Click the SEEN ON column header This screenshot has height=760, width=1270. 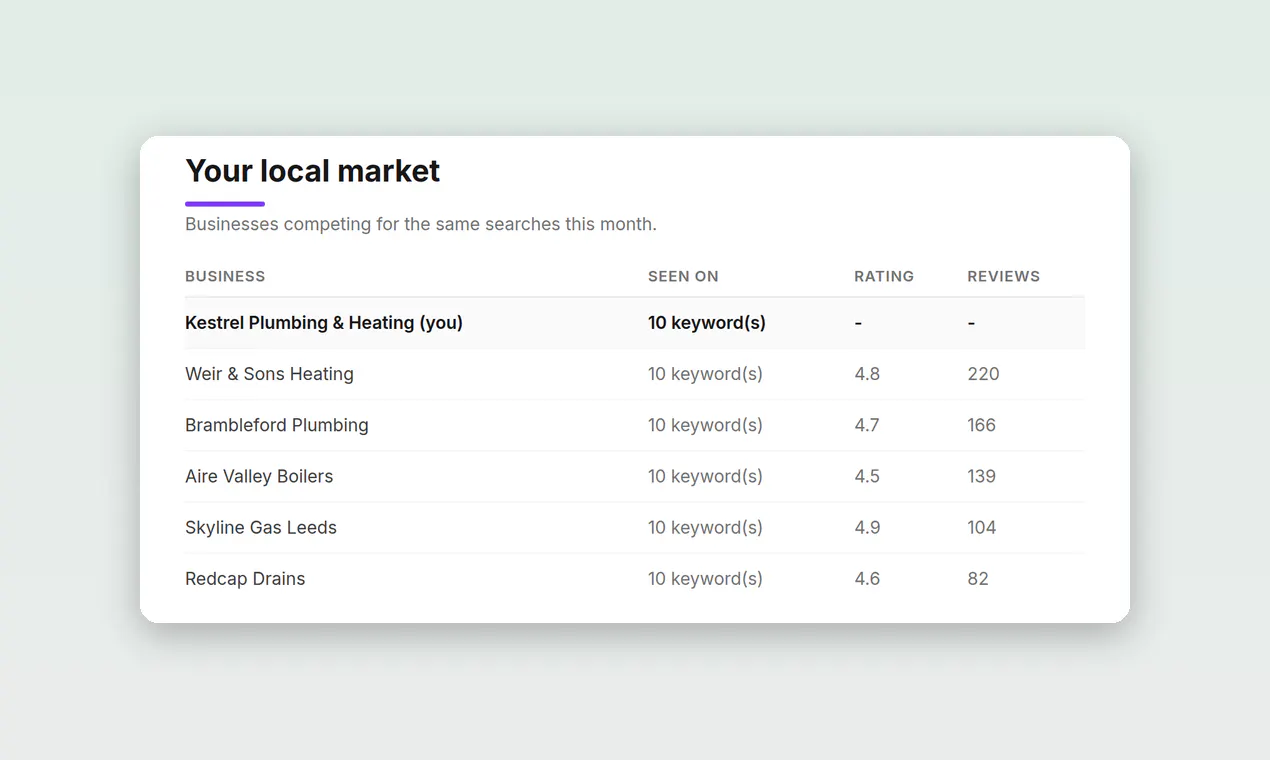click(x=683, y=276)
